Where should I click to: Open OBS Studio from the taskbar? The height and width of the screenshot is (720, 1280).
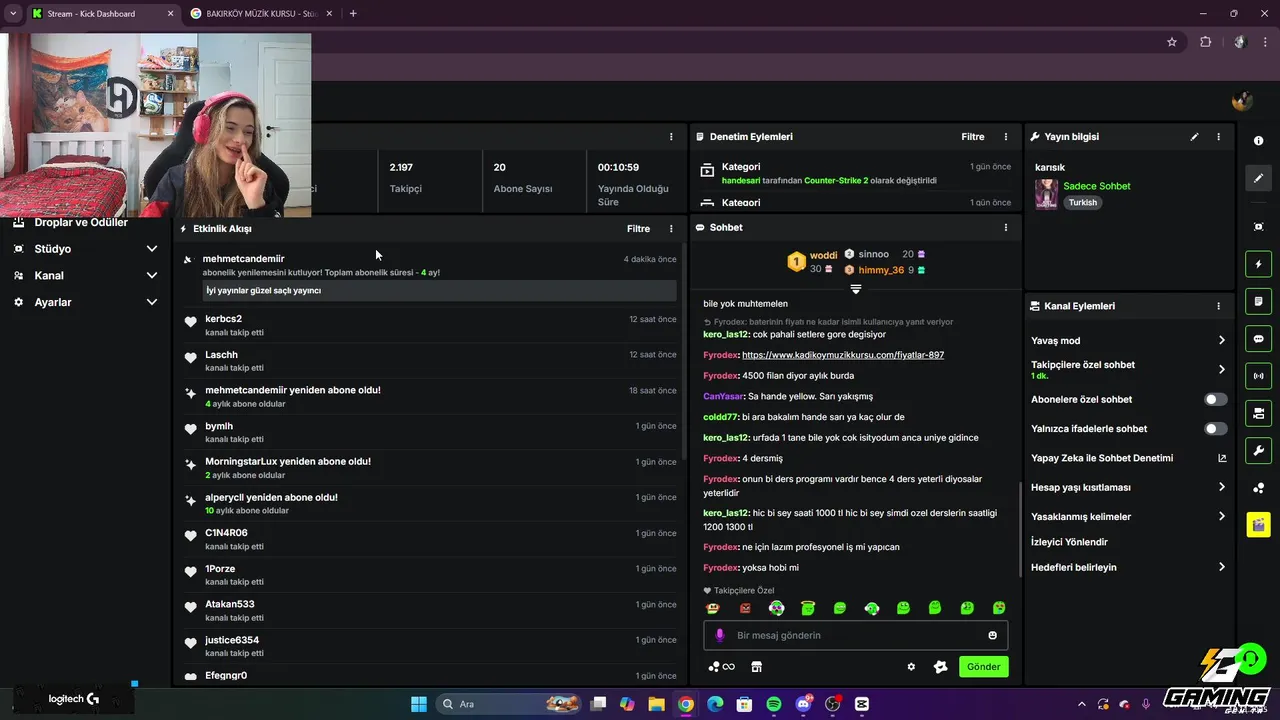pyautogui.click(x=832, y=704)
